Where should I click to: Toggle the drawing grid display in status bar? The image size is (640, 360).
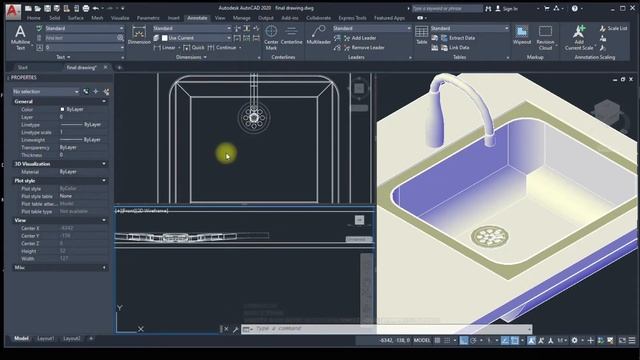point(437,340)
